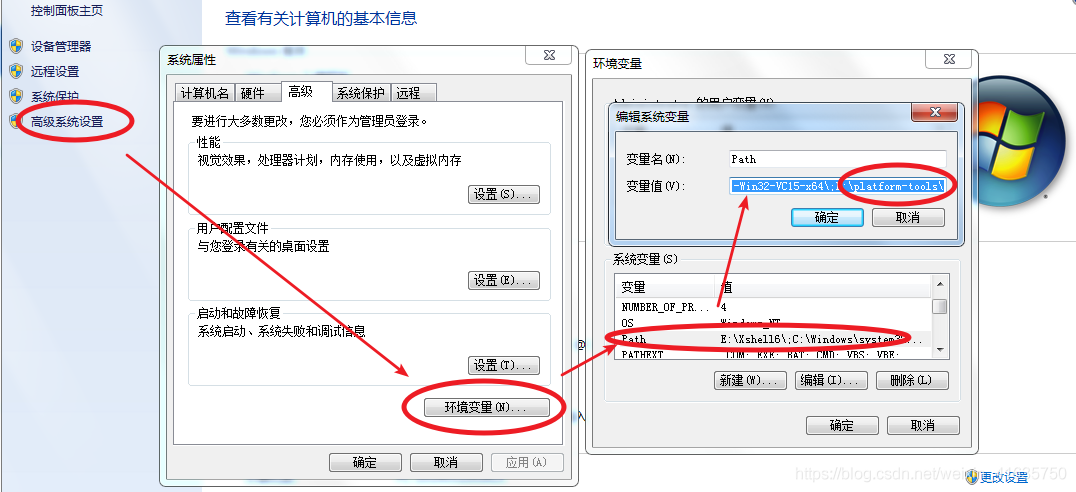
Task: Open startup and recovery 设置(T)... button
Action: point(504,365)
